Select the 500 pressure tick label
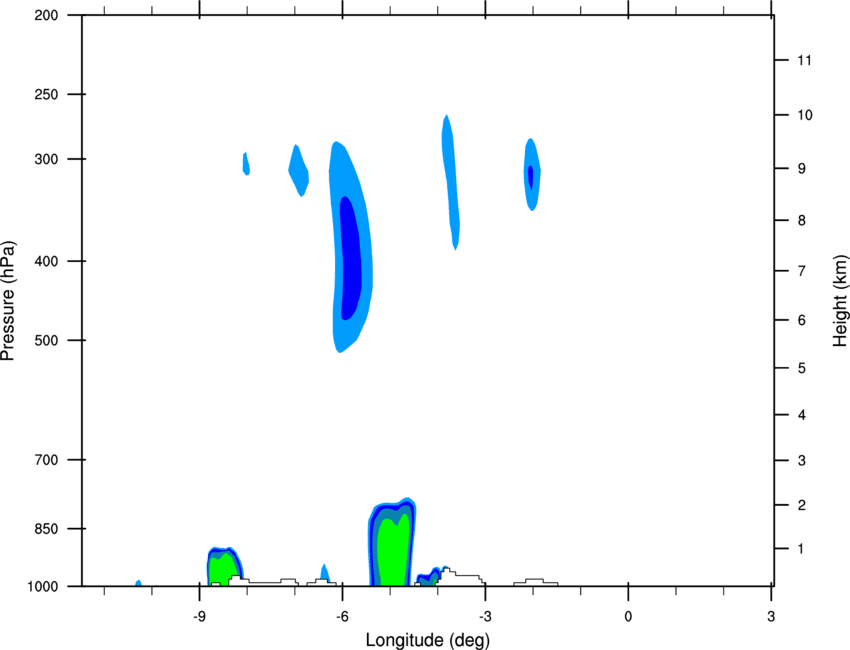This screenshot has height=650, width=850. (46, 340)
